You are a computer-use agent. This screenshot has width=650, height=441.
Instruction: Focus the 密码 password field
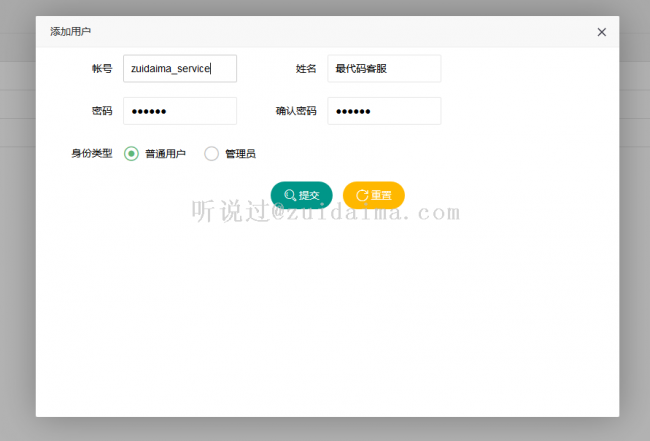pyautogui.click(x=180, y=111)
